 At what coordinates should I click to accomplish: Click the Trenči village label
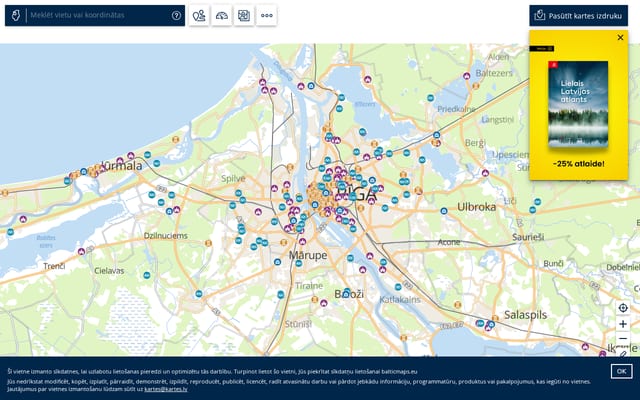[54, 266]
